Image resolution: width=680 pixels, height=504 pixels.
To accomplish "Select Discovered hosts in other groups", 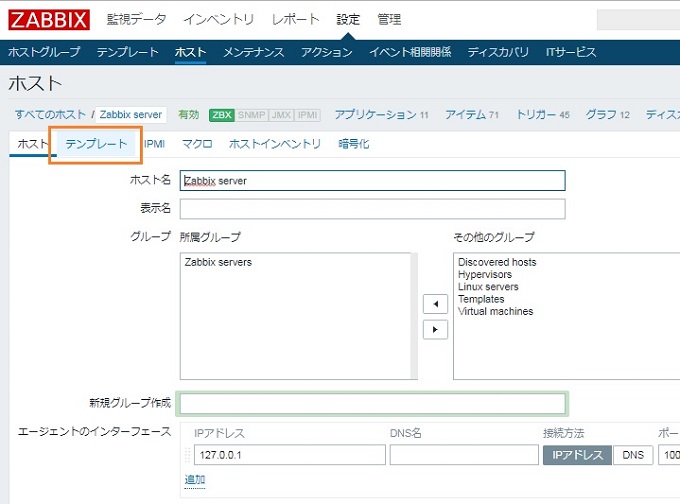I will pyautogui.click(x=497, y=262).
